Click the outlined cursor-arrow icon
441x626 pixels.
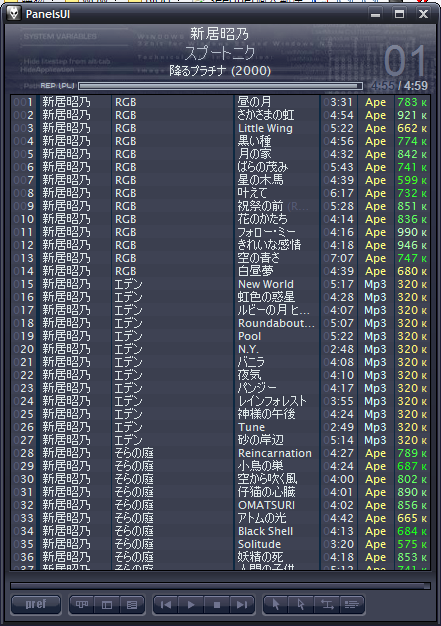301,604
